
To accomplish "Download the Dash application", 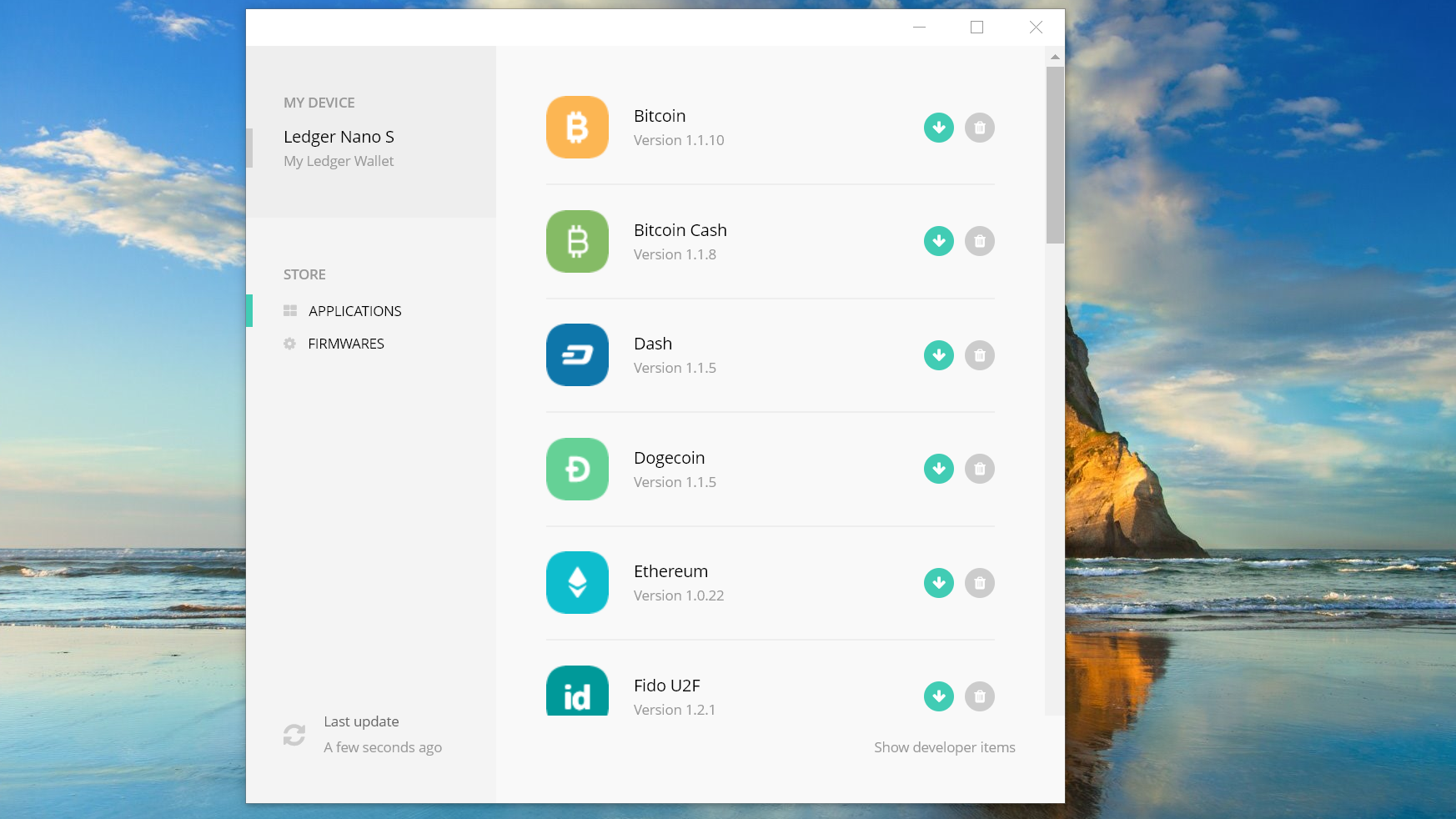I will pos(939,355).
